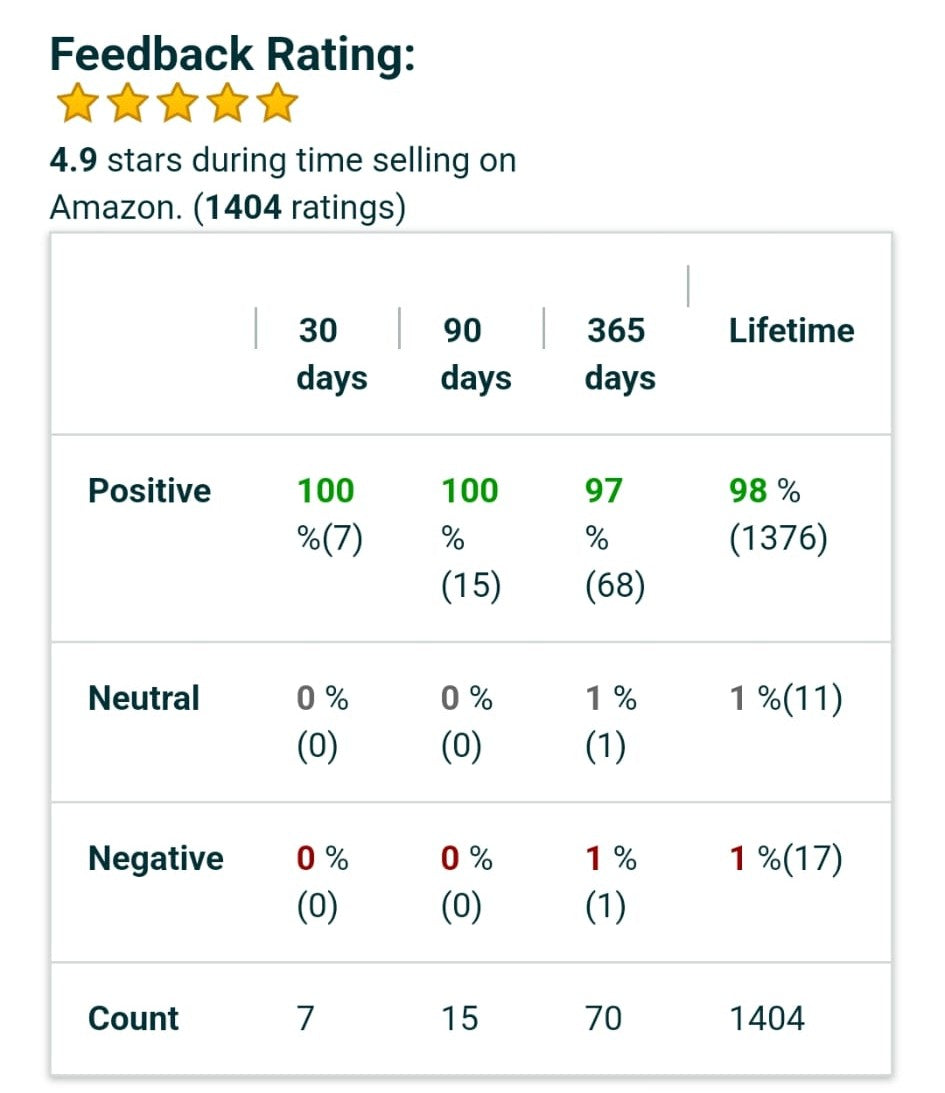
Task: Click the fifth gold rating star
Action: pos(278,104)
